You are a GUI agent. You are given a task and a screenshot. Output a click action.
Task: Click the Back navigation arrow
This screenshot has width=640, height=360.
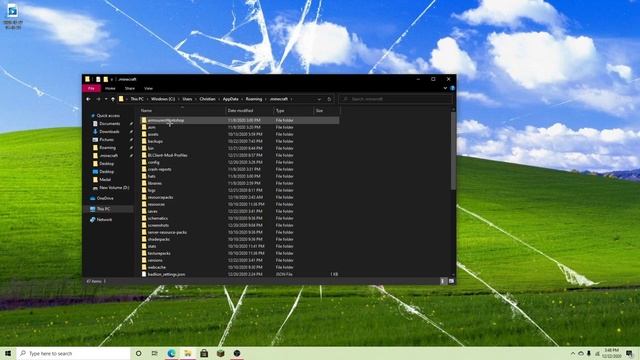(89, 99)
